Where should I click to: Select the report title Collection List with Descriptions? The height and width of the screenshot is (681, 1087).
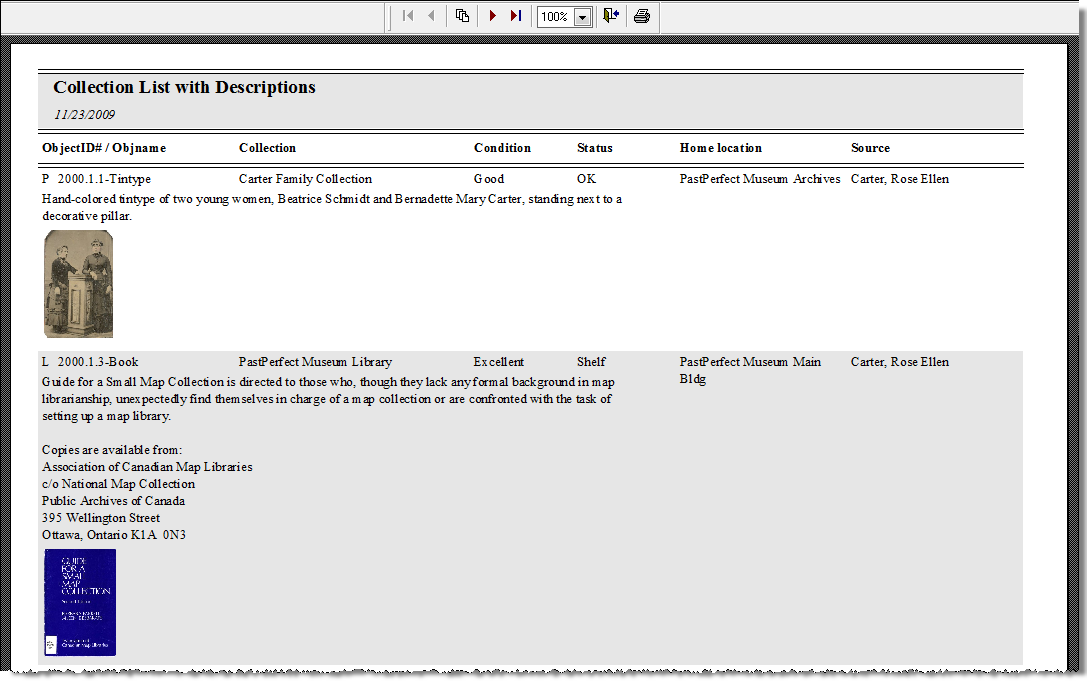click(x=184, y=87)
